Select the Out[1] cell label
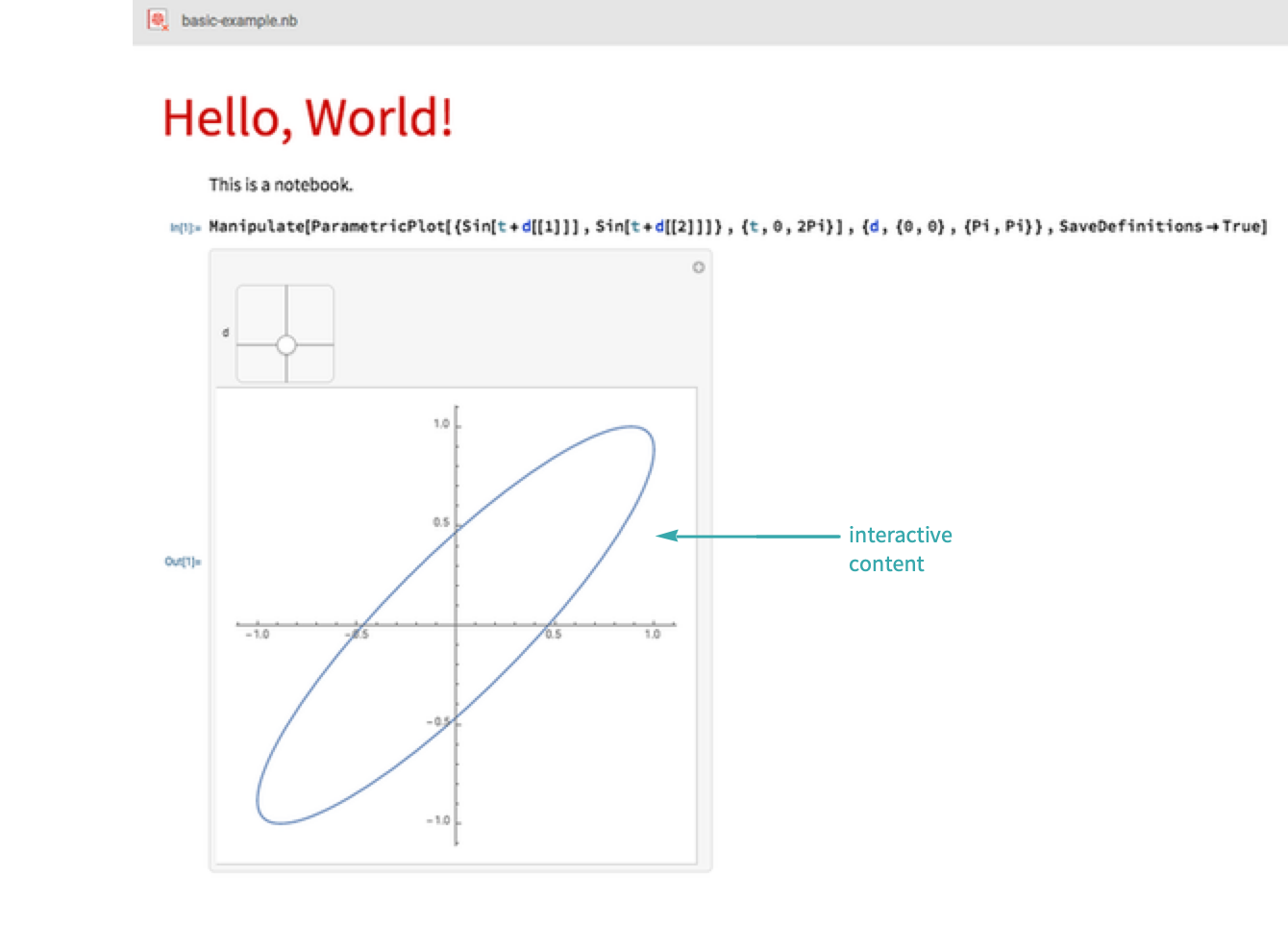 [x=182, y=562]
